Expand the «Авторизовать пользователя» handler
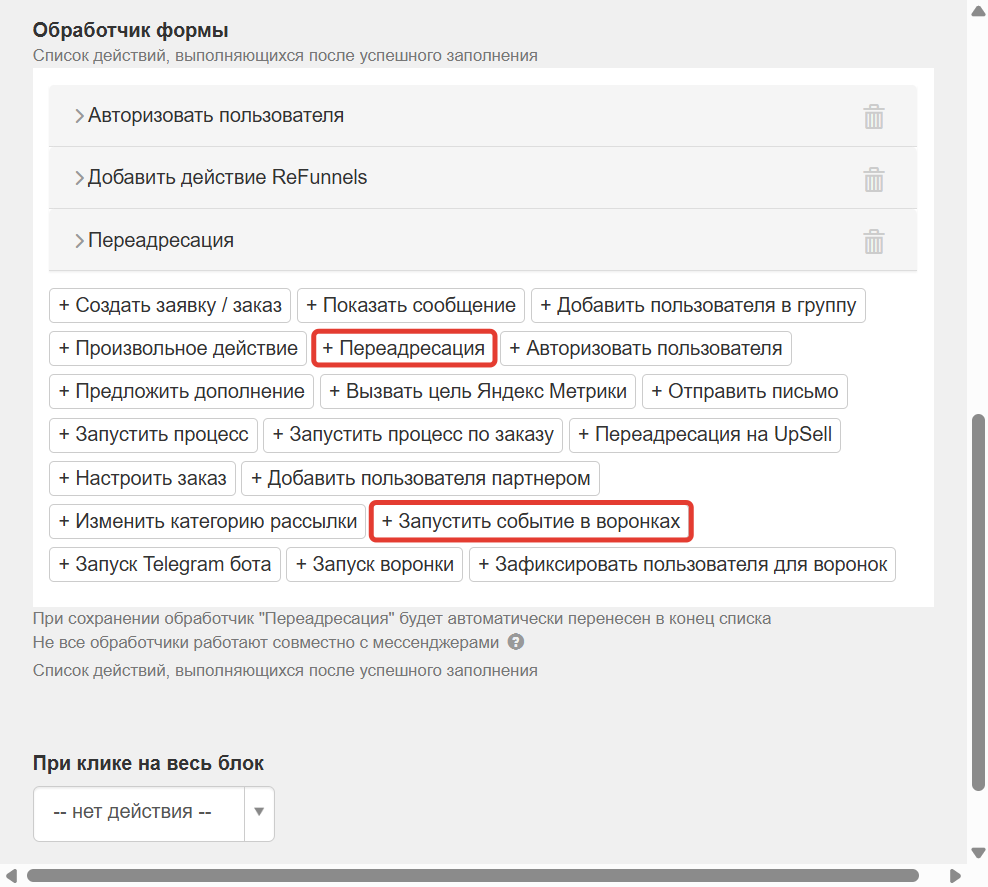 [x=79, y=115]
